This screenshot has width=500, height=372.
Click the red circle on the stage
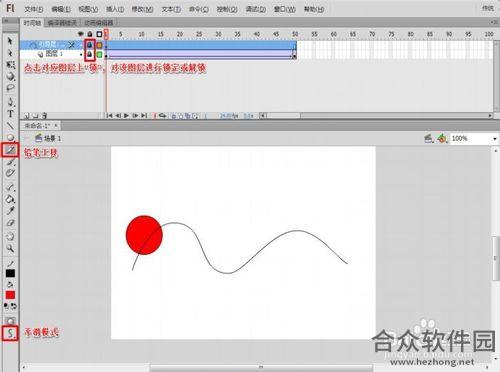(144, 235)
